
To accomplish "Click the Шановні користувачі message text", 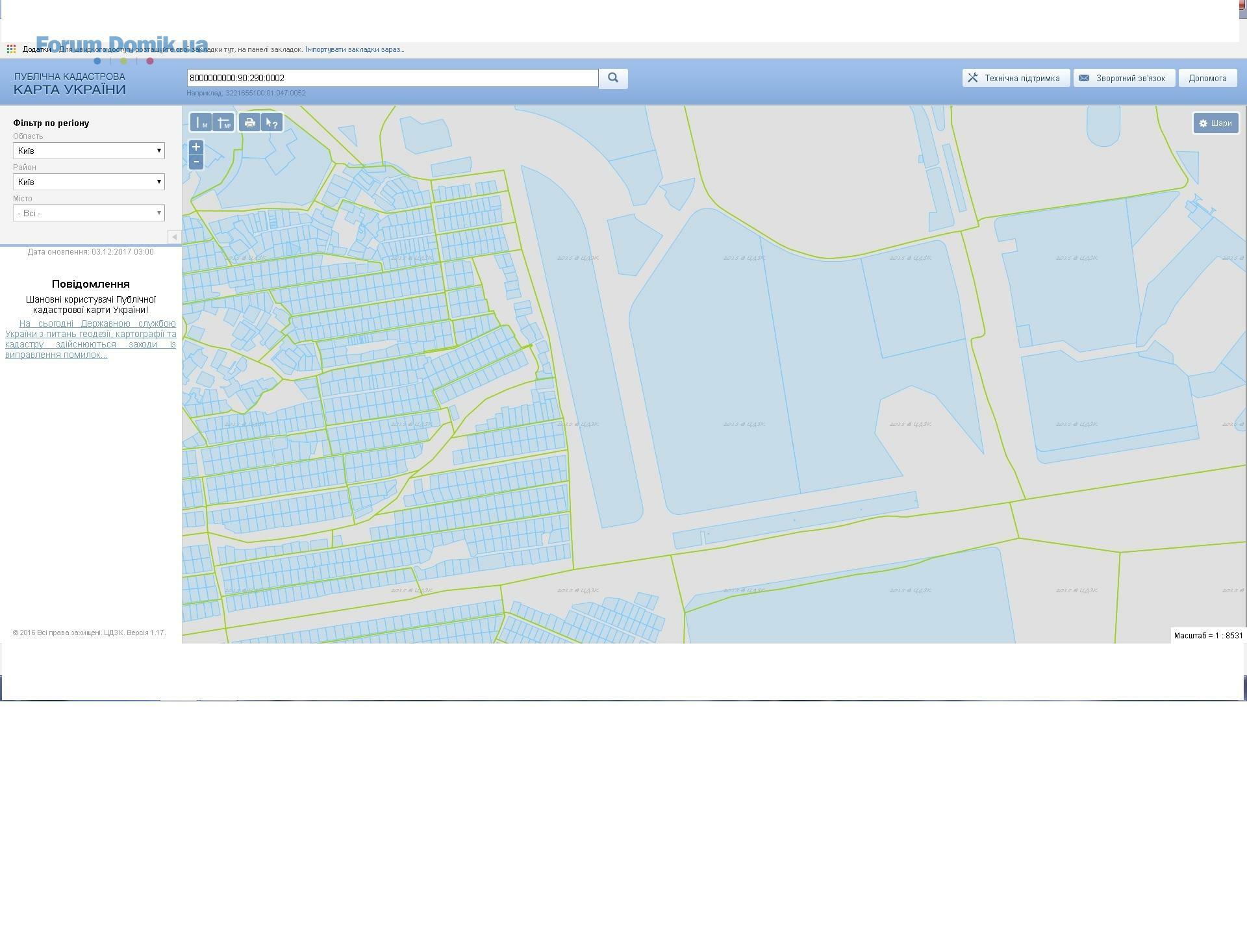I will (x=91, y=305).
